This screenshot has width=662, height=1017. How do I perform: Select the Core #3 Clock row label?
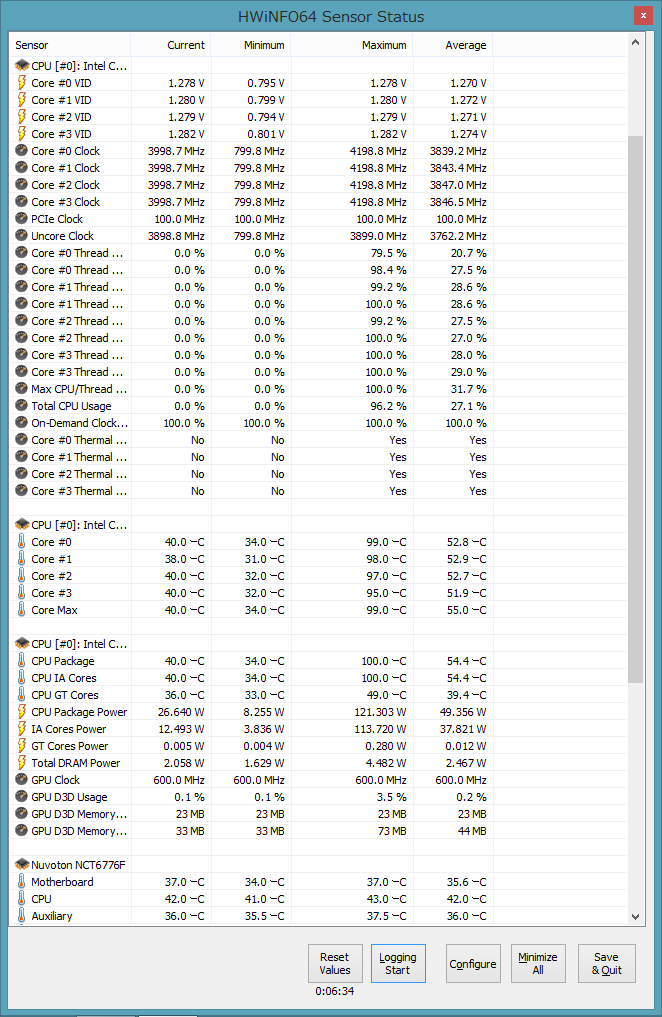point(65,202)
